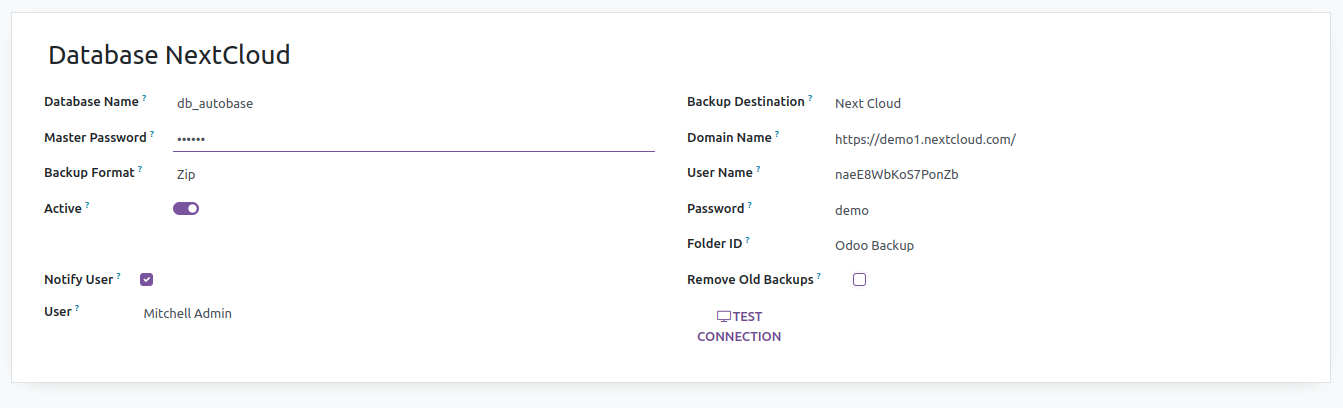Click help icon beside Remove Old Backups

click(x=819, y=277)
